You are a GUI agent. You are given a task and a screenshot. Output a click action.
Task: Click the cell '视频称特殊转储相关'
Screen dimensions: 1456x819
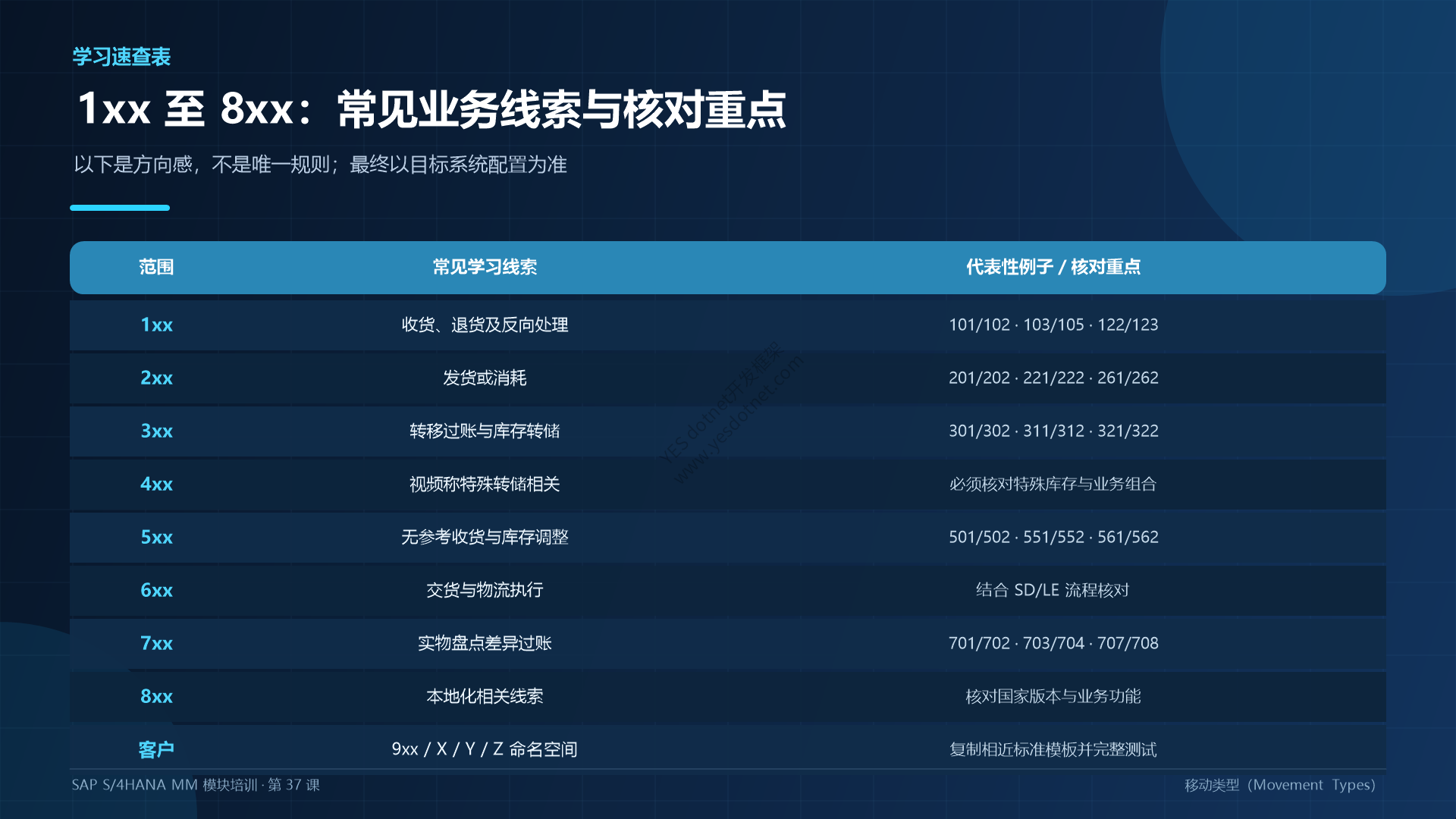(485, 484)
